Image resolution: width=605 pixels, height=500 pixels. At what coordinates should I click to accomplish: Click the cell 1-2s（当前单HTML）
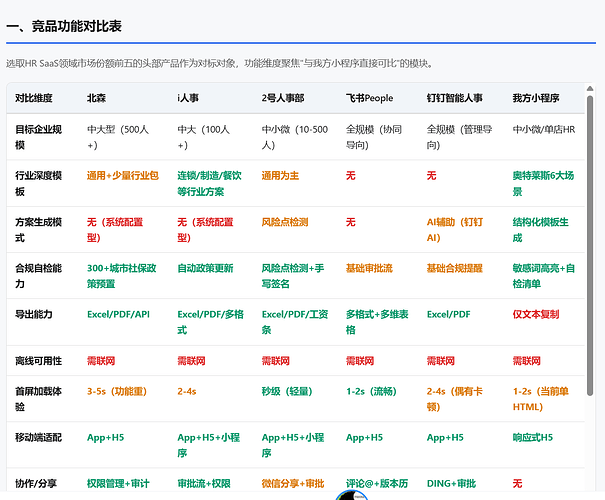point(541,399)
